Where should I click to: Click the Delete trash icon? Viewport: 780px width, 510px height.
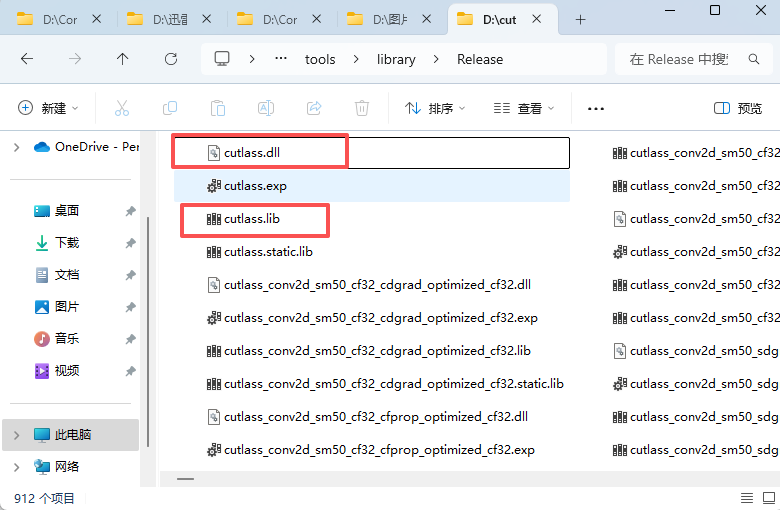pyautogui.click(x=362, y=108)
